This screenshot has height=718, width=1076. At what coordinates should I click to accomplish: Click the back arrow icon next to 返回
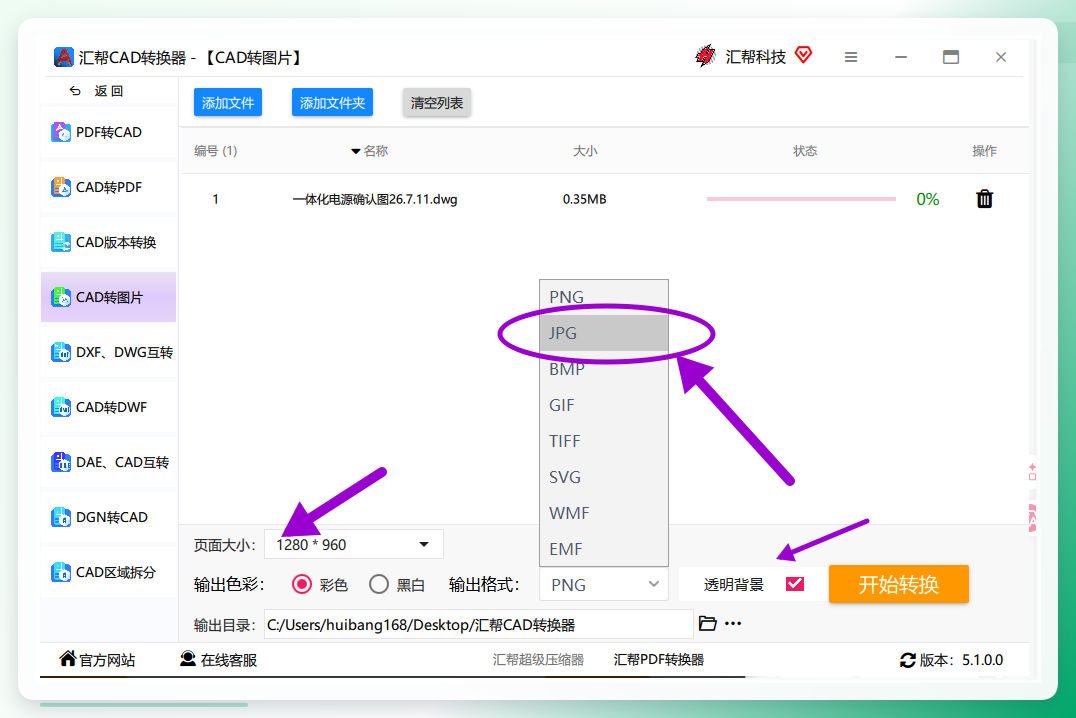[x=75, y=91]
